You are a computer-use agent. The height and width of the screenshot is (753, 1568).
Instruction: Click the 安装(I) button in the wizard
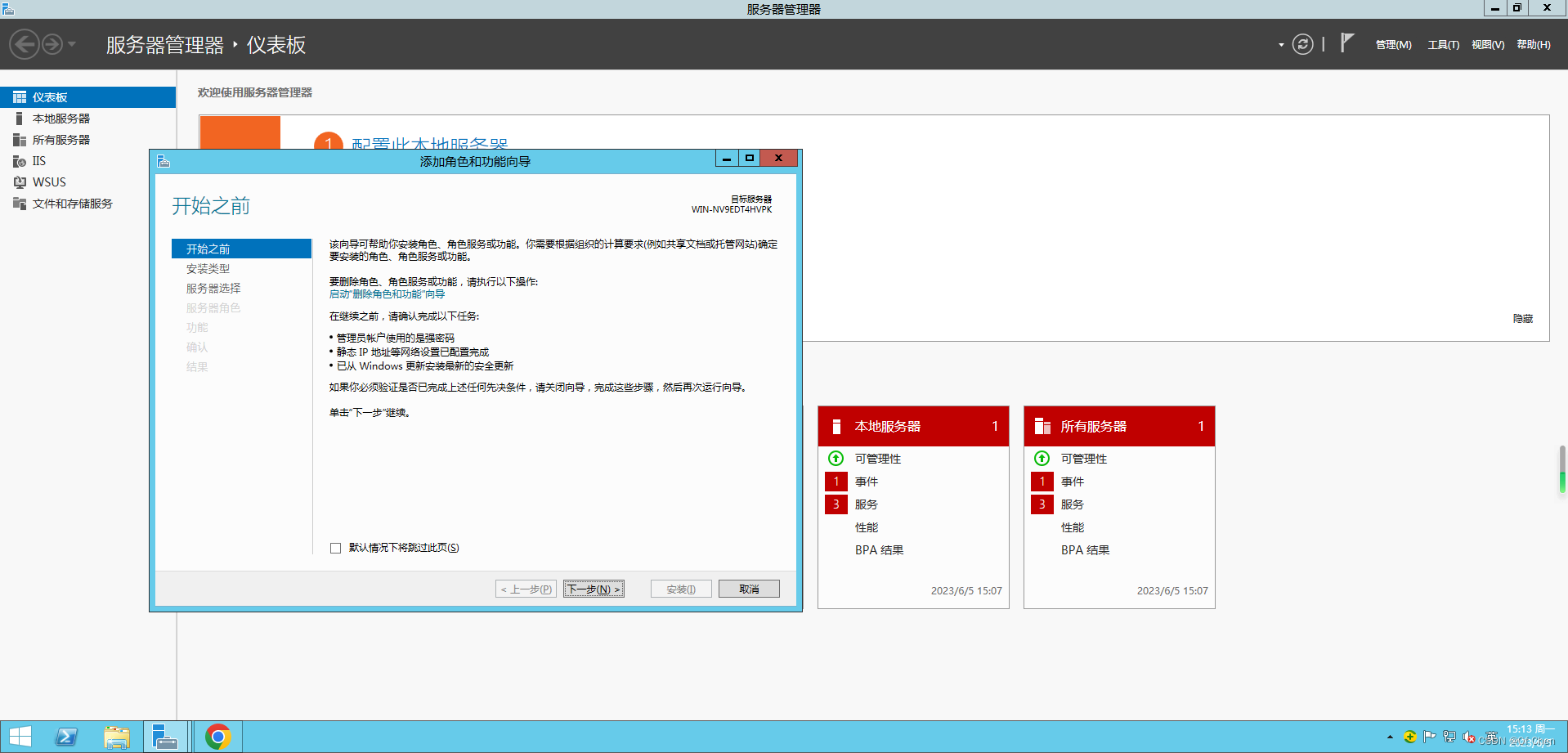click(x=681, y=589)
